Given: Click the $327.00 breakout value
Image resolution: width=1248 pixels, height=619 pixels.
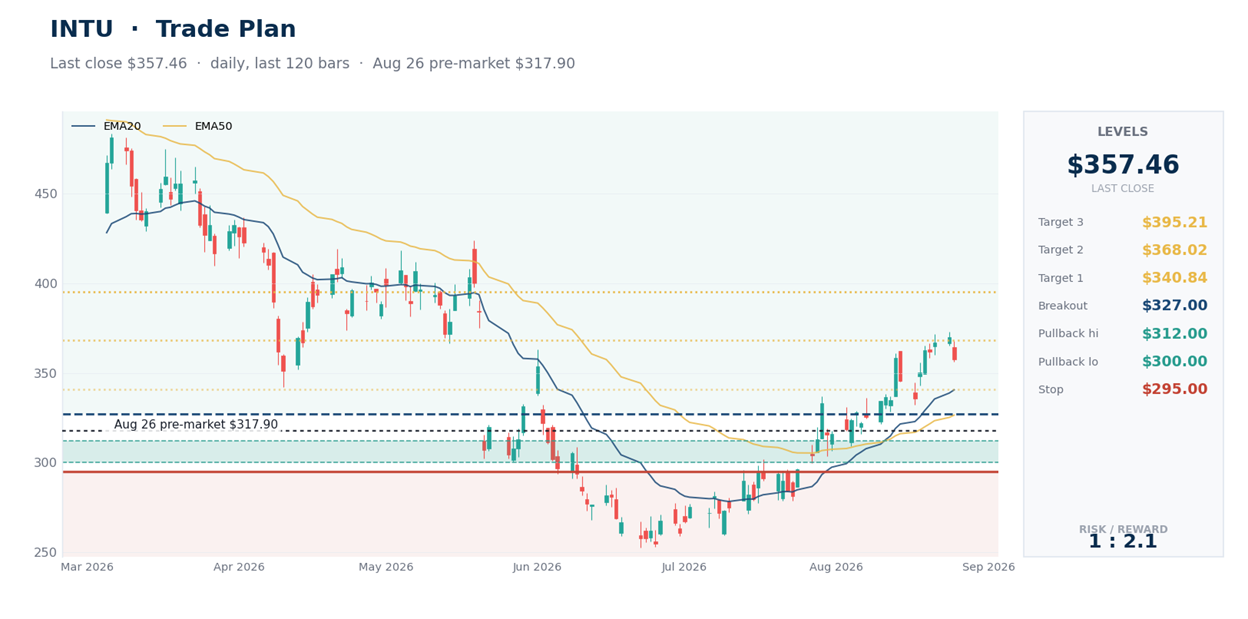Looking at the screenshot, I should click(x=1174, y=306).
